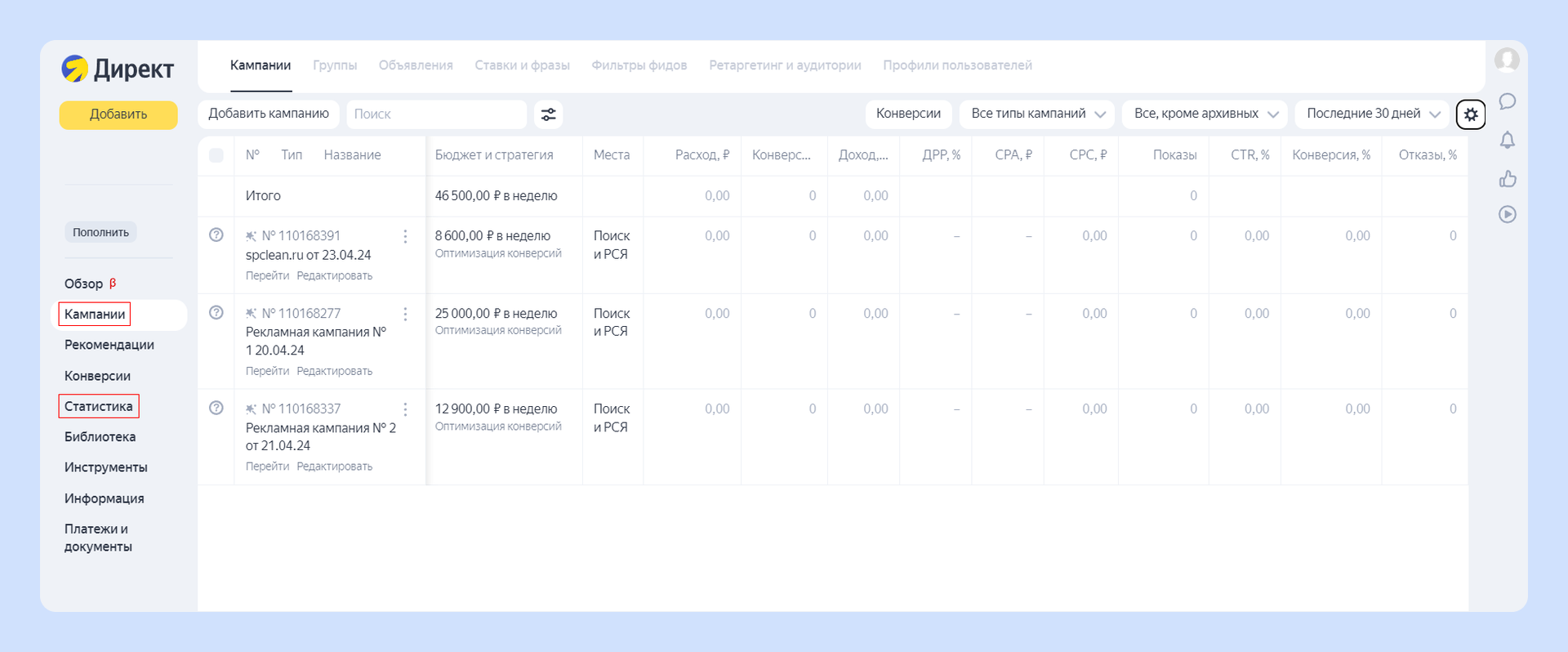Sort by the "CPC, ₽" column header
Viewport: 1568px width, 652px height.
coord(1089,155)
